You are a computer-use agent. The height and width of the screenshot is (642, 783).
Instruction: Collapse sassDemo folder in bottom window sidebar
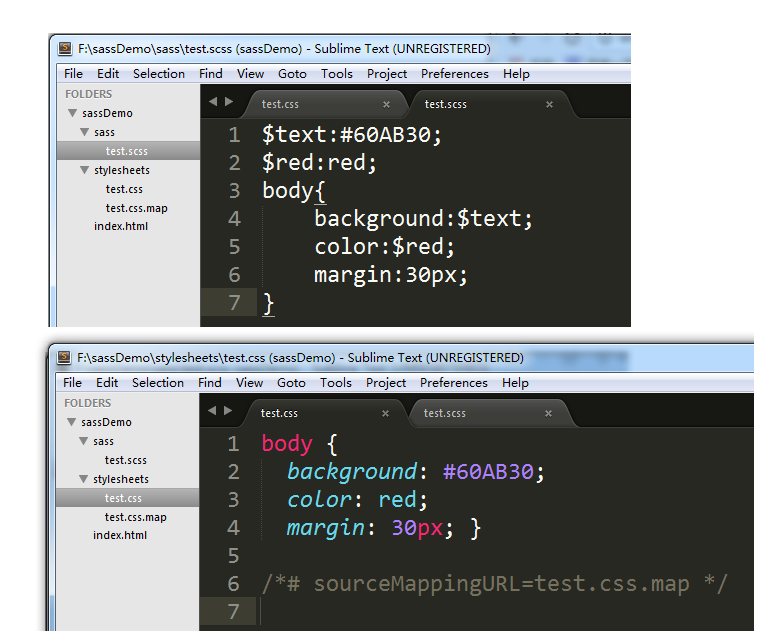71,422
